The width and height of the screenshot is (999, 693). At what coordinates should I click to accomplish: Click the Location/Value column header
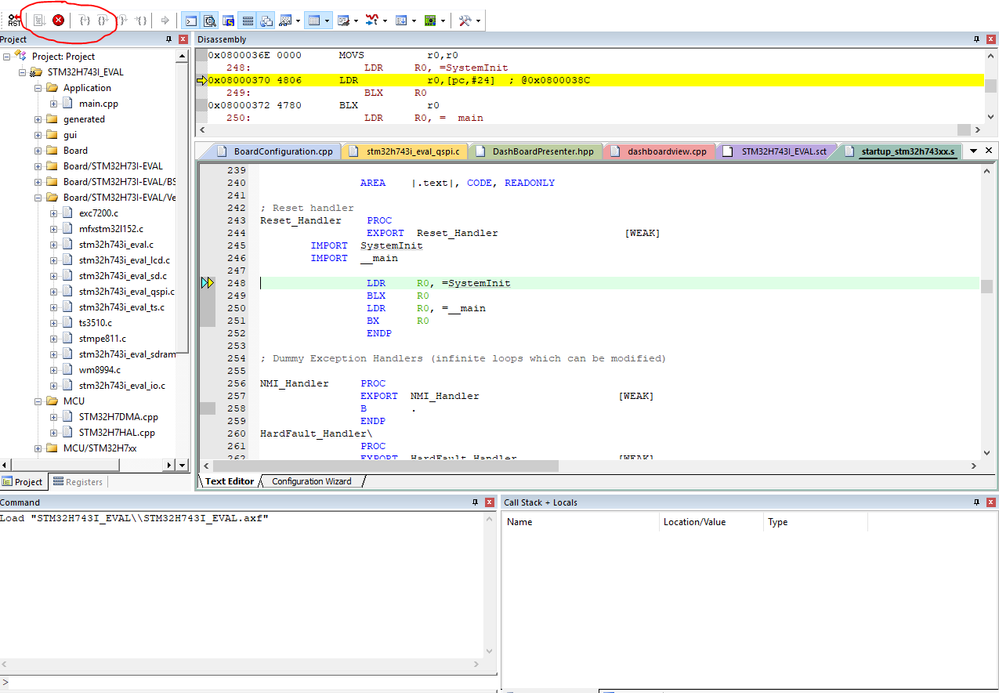[710, 522]
